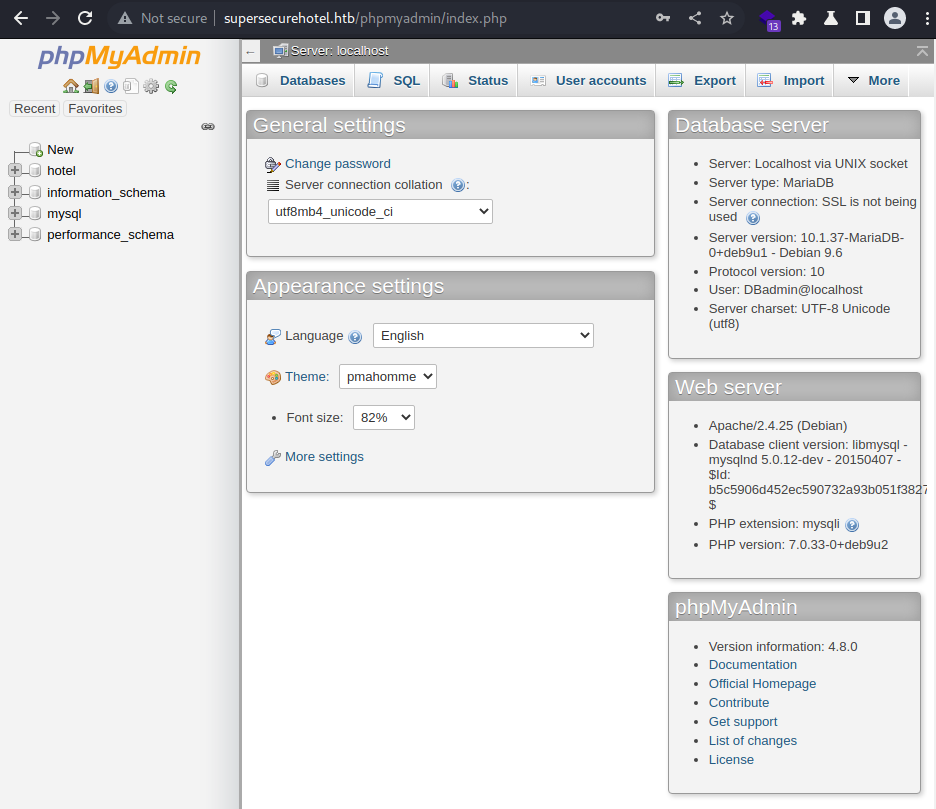The height and width of the screenshot is (809, 936).
Task: Click the 'Version information: 4.8.0' text
Action: pos(783,647)
